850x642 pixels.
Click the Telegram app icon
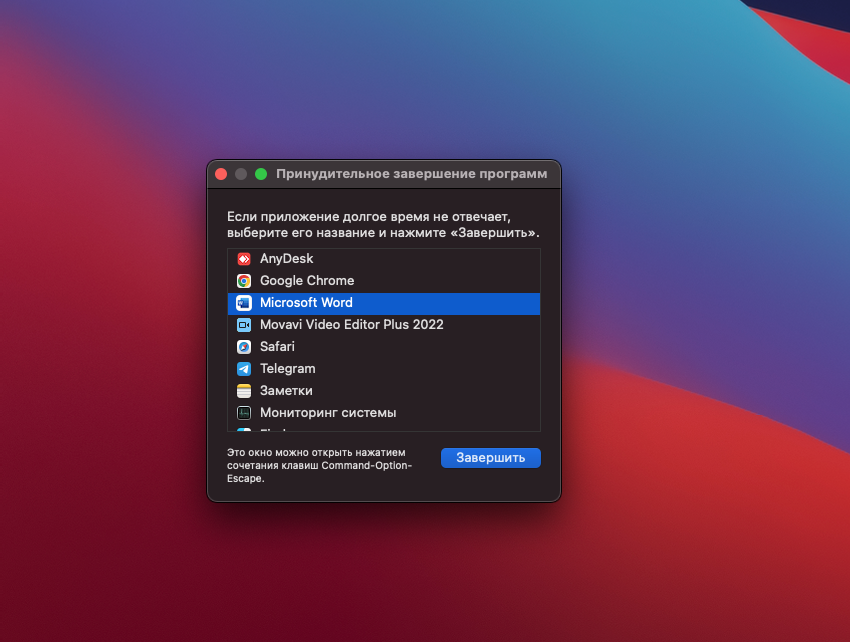(244, 369)
